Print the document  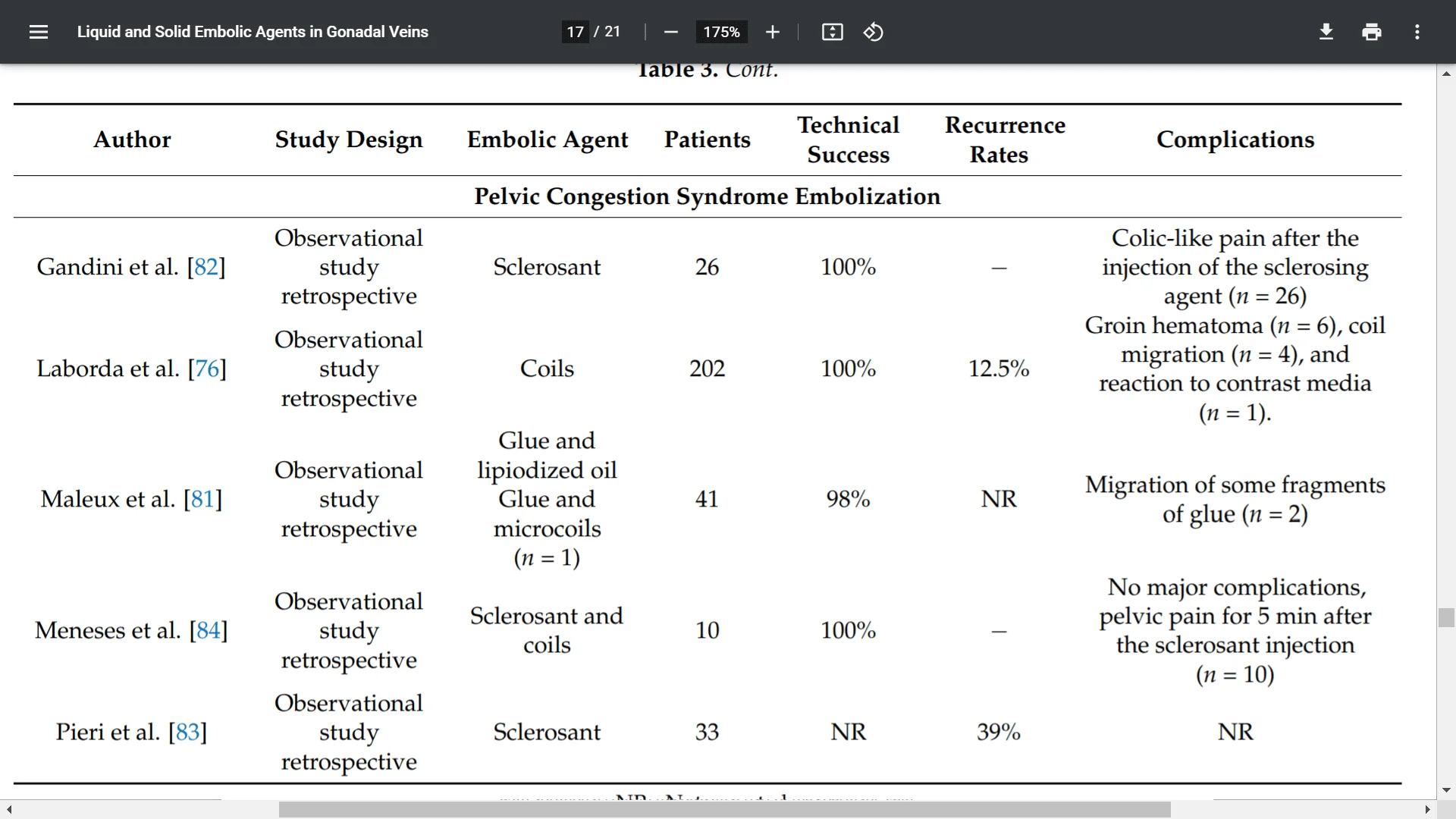pos(1372,32)
